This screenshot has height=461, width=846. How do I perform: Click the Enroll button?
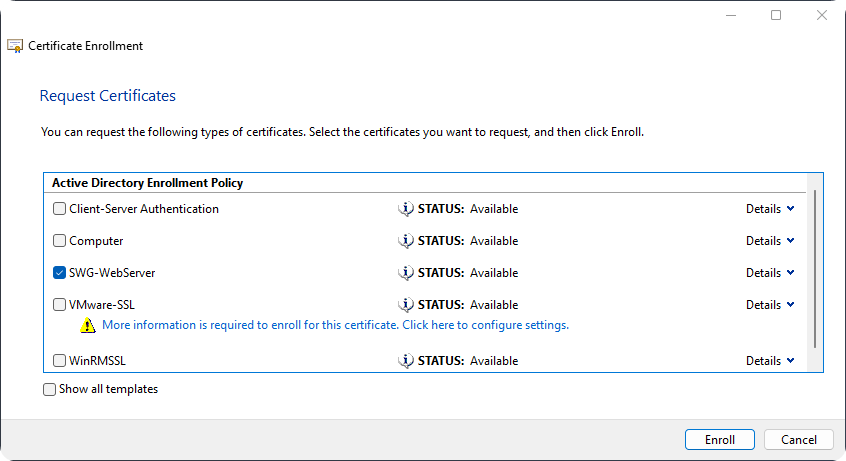[720, 440]
